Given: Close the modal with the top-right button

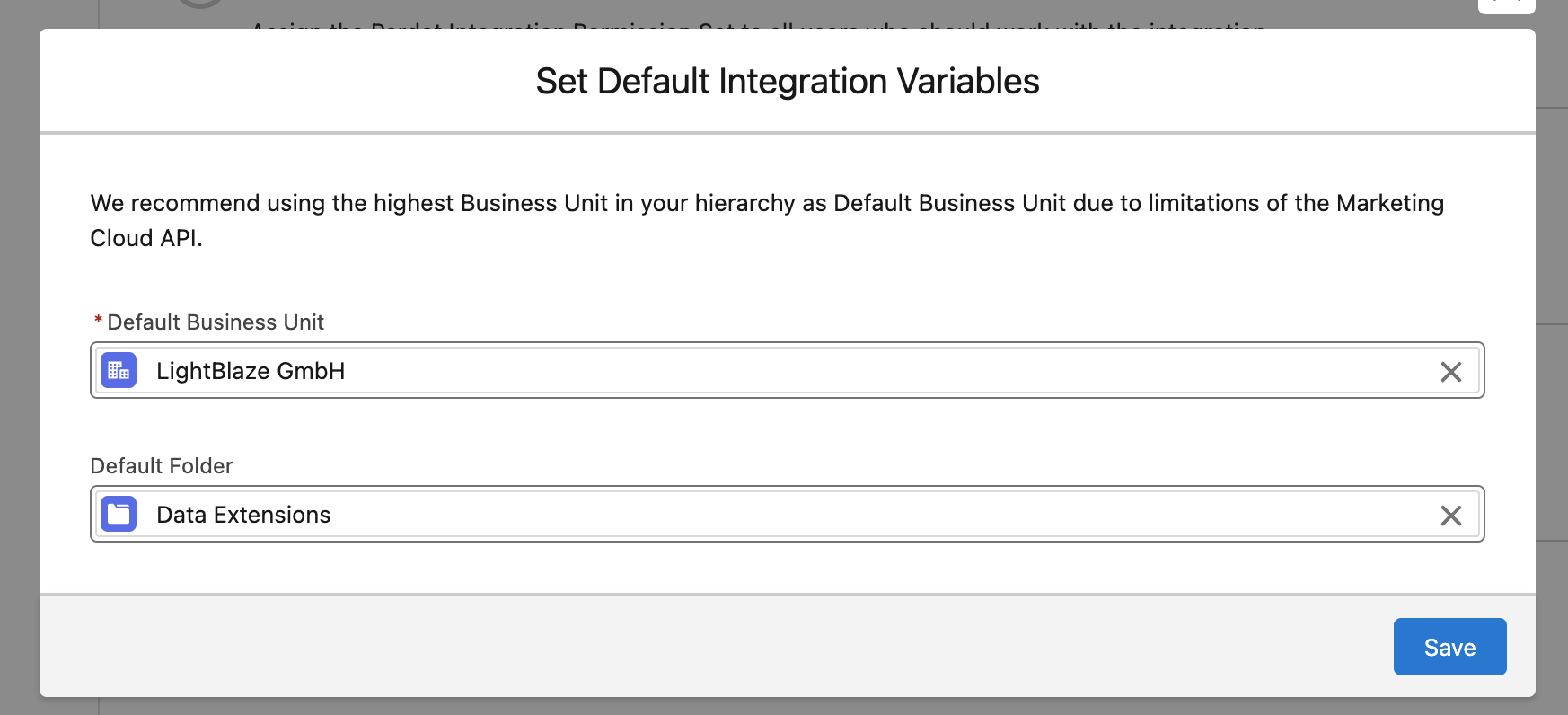Looking at the screenshot, I should point(1506,5).
